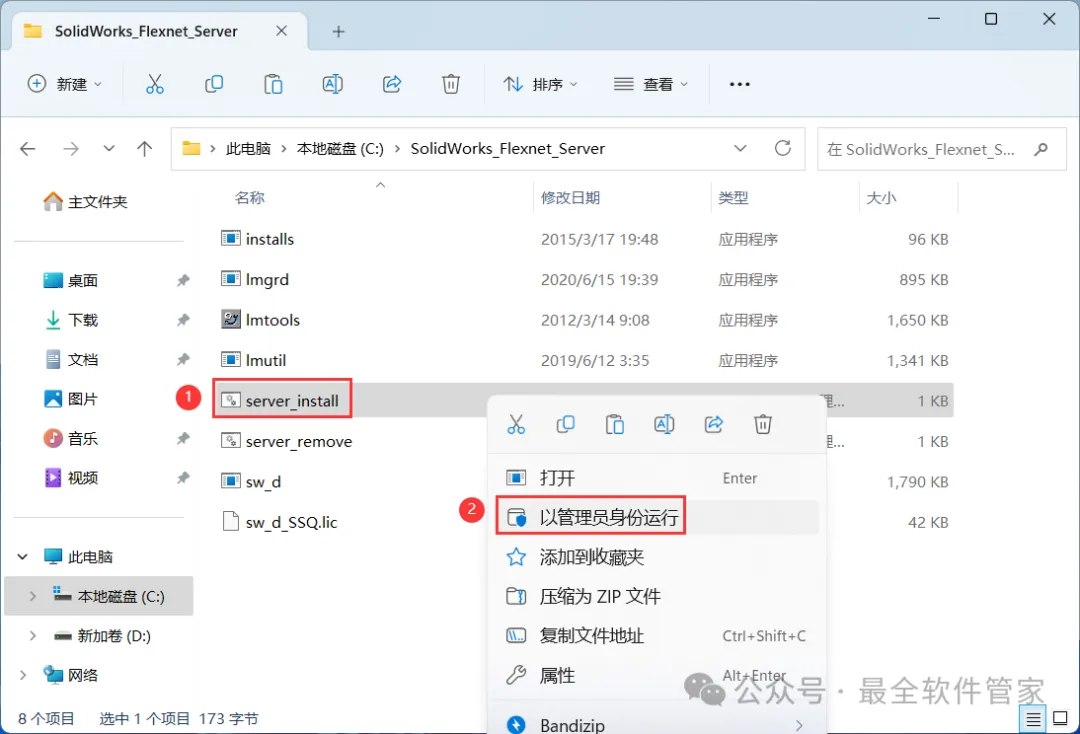Screen dimensions: 1080x734
Task: Expand the Network (网络) tree node
Action: (22, 675)
